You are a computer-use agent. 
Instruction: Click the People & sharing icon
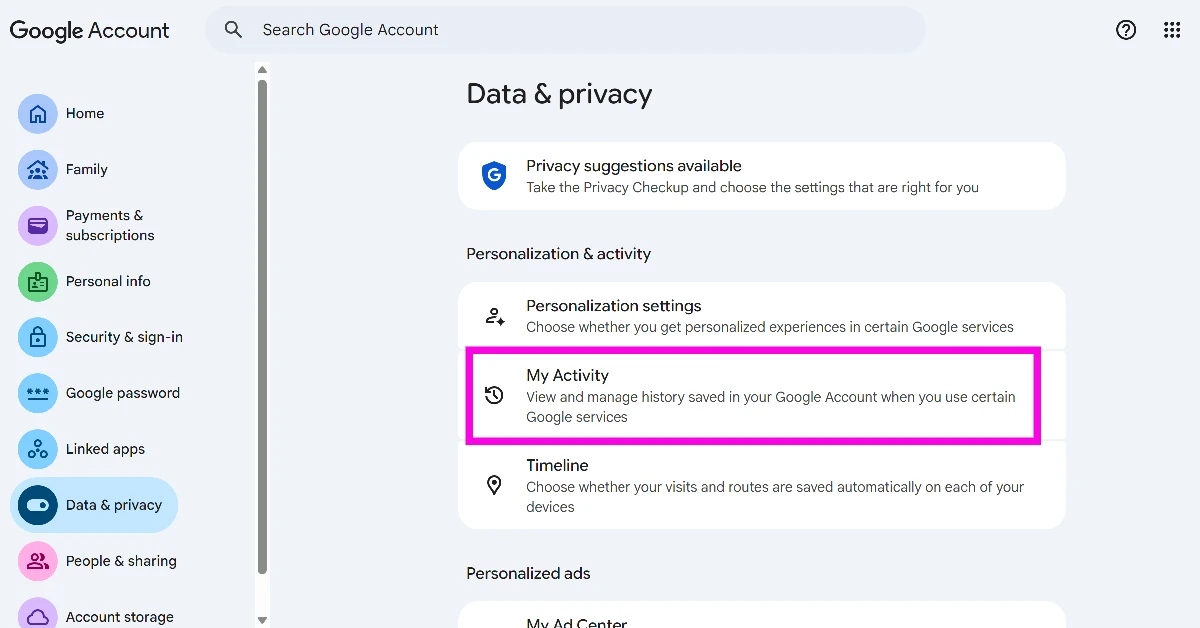pyautogui.click(x=38, y=561)
